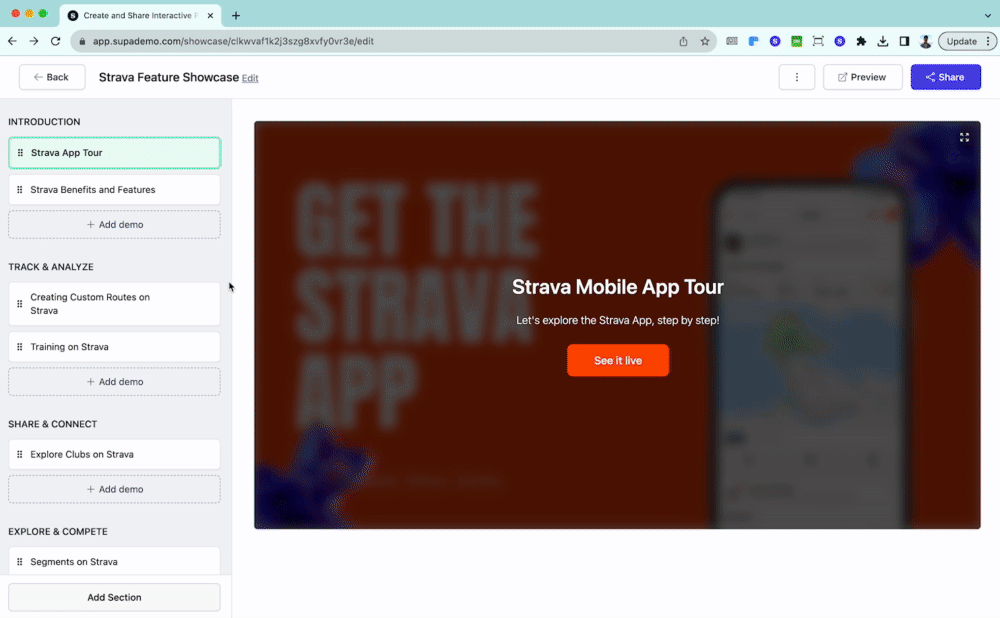Add demo to the Introduction section
Viewport: 1000px width, 618px height.
pyautogui.click(x=114, y=224)
